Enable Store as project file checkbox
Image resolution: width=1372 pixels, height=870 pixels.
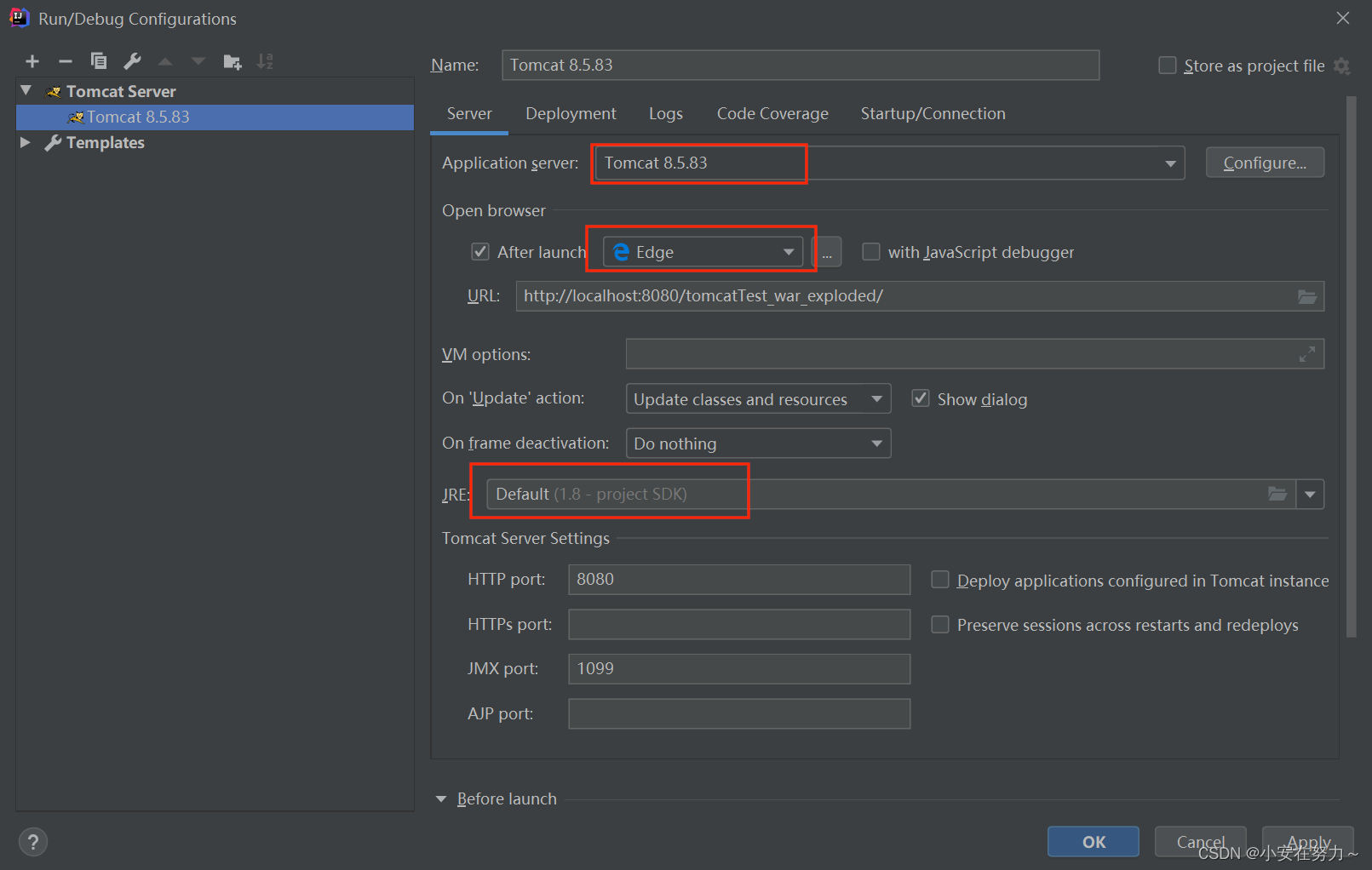(1168, 66)
